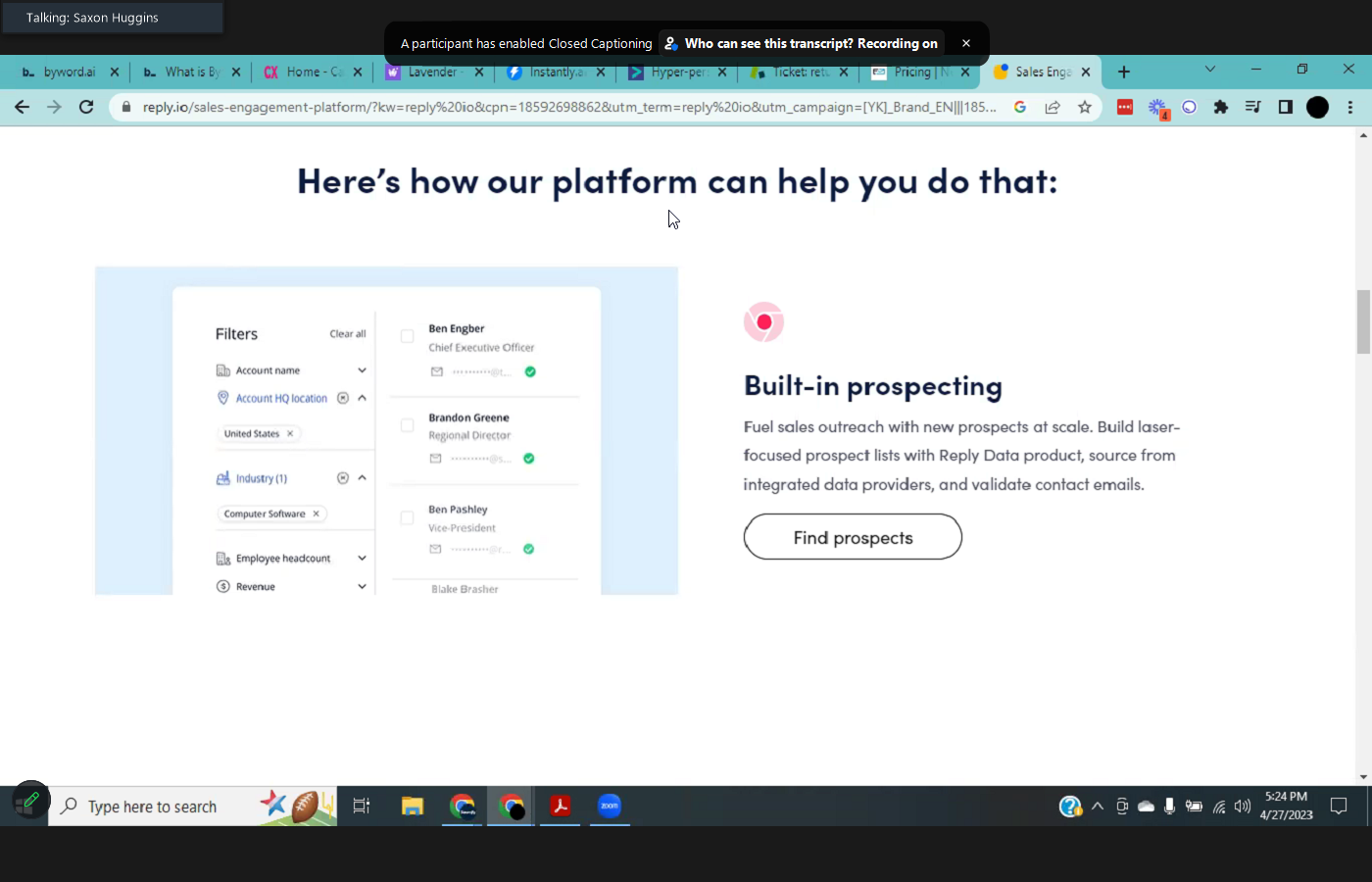Tick the checkbox next to Ben Pashley

pos(407,517)
